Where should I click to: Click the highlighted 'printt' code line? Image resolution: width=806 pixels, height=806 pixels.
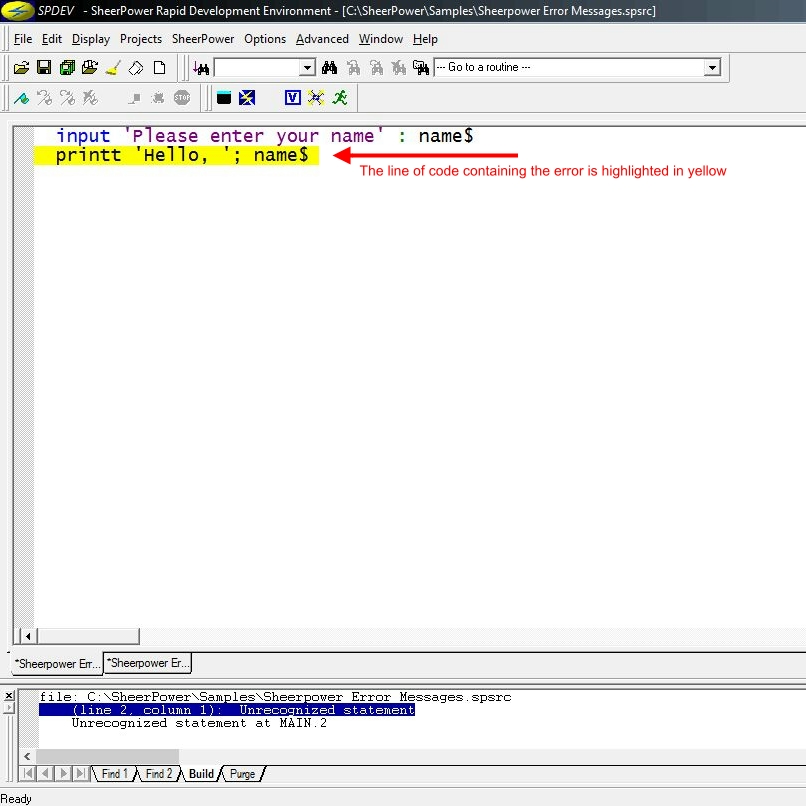176,155
